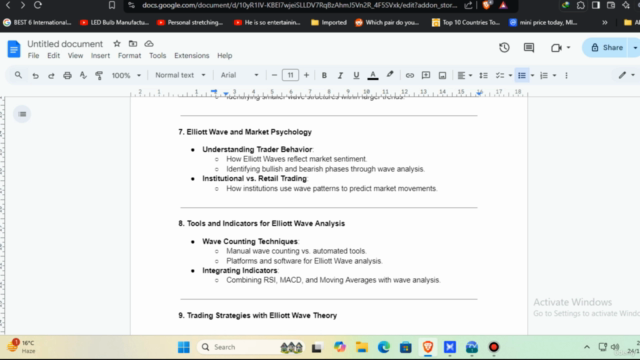Image resolution: width=640 pixels, height=360 pixels.
Task: Click the font size field showing 11
Action: (290, 75)
